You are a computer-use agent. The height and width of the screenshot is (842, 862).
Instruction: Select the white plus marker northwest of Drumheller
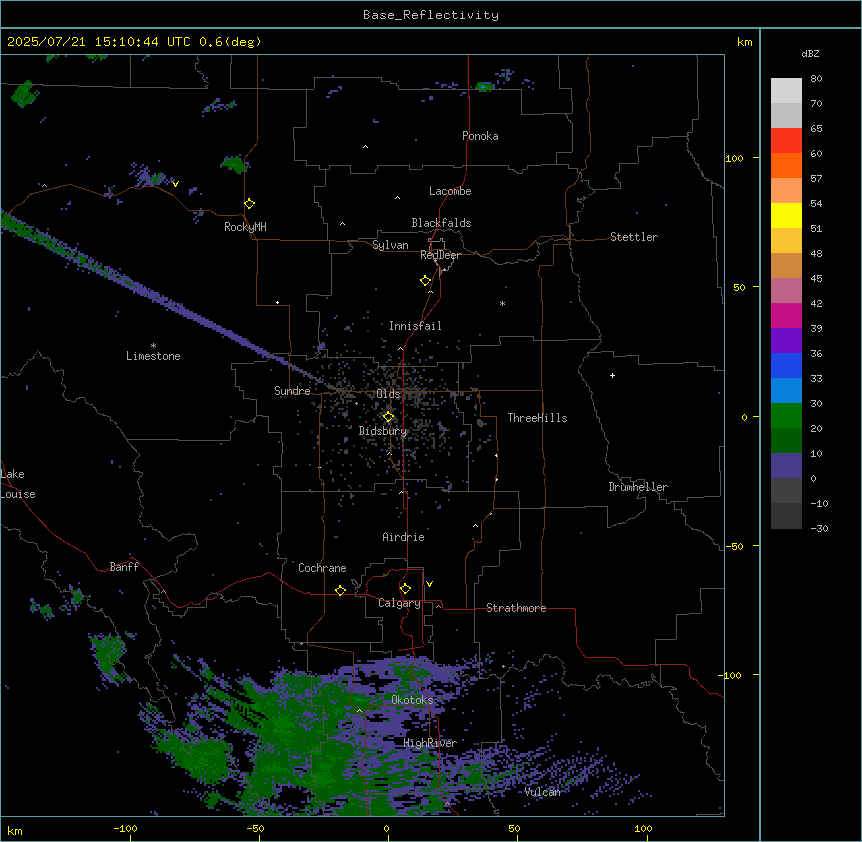coord(612,375)
